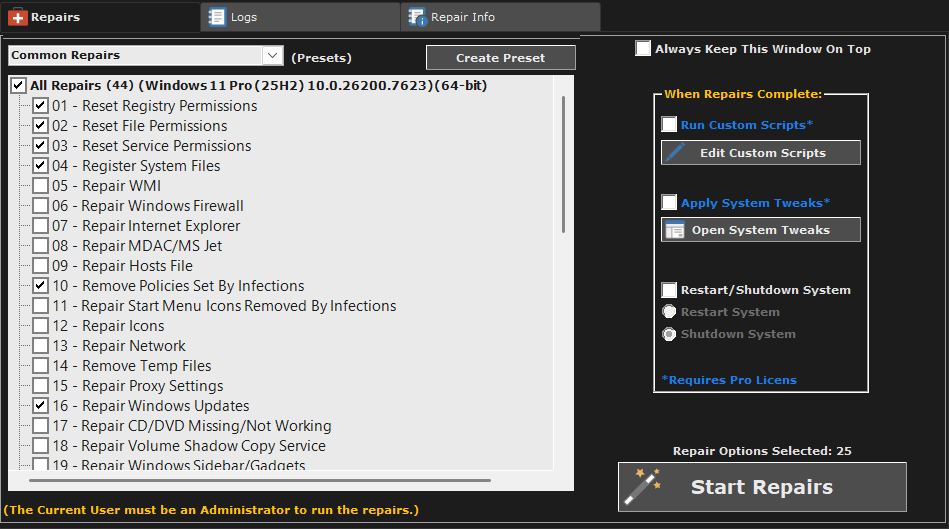Open the Common Repairs presets dropdown

click(272, 56)
